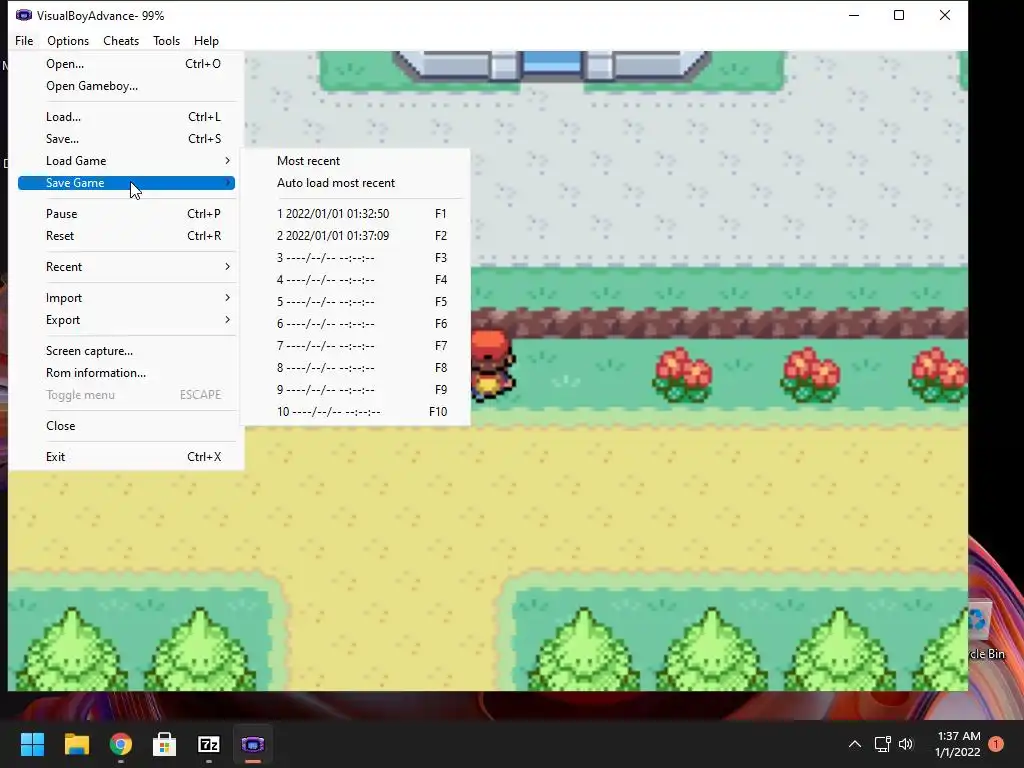Choose empty save slot 3 (F3)
Image resolution: width=1024 pixels, height=768 pixels.
(x=355, y=258)
